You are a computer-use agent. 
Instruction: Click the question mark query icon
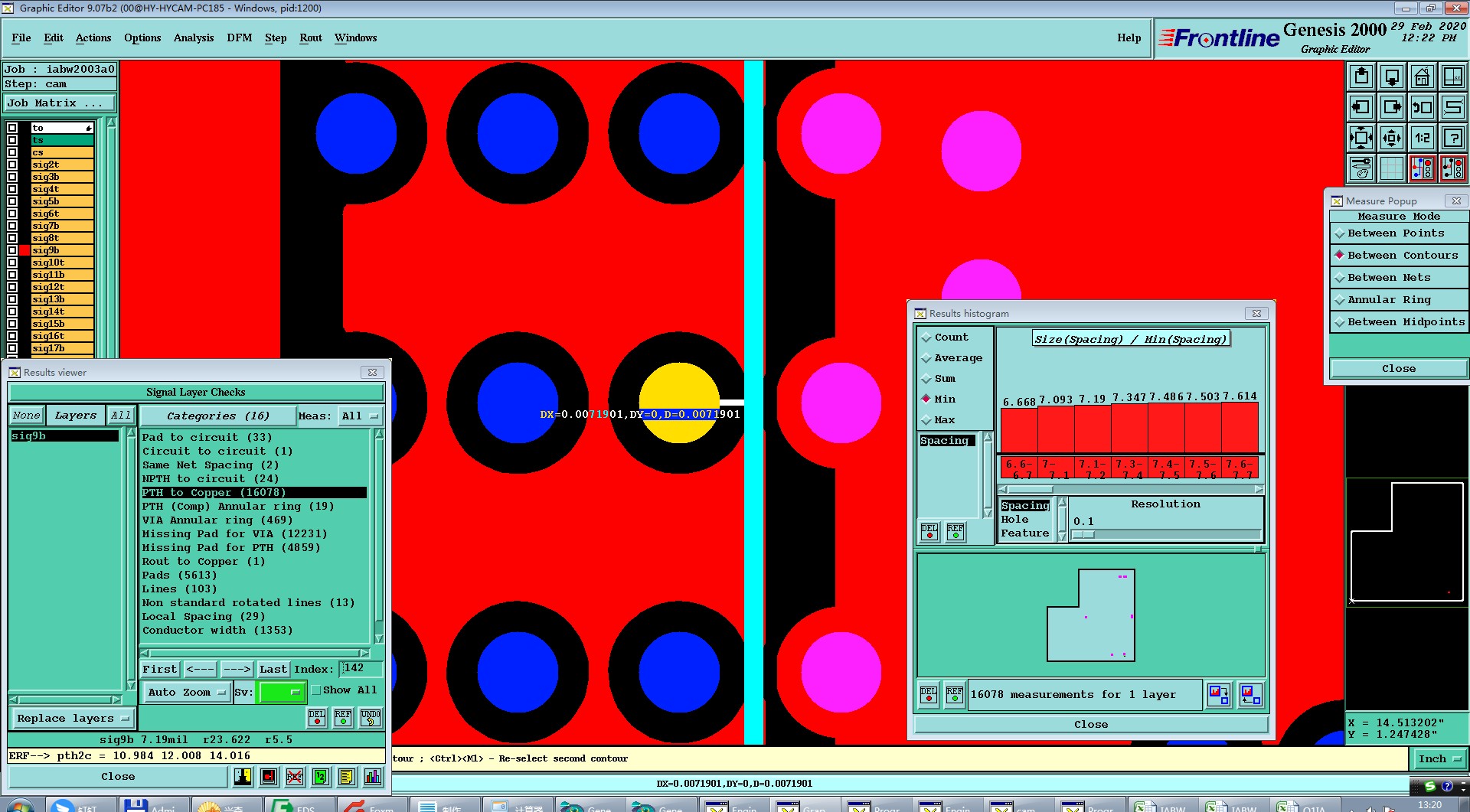1452,138
